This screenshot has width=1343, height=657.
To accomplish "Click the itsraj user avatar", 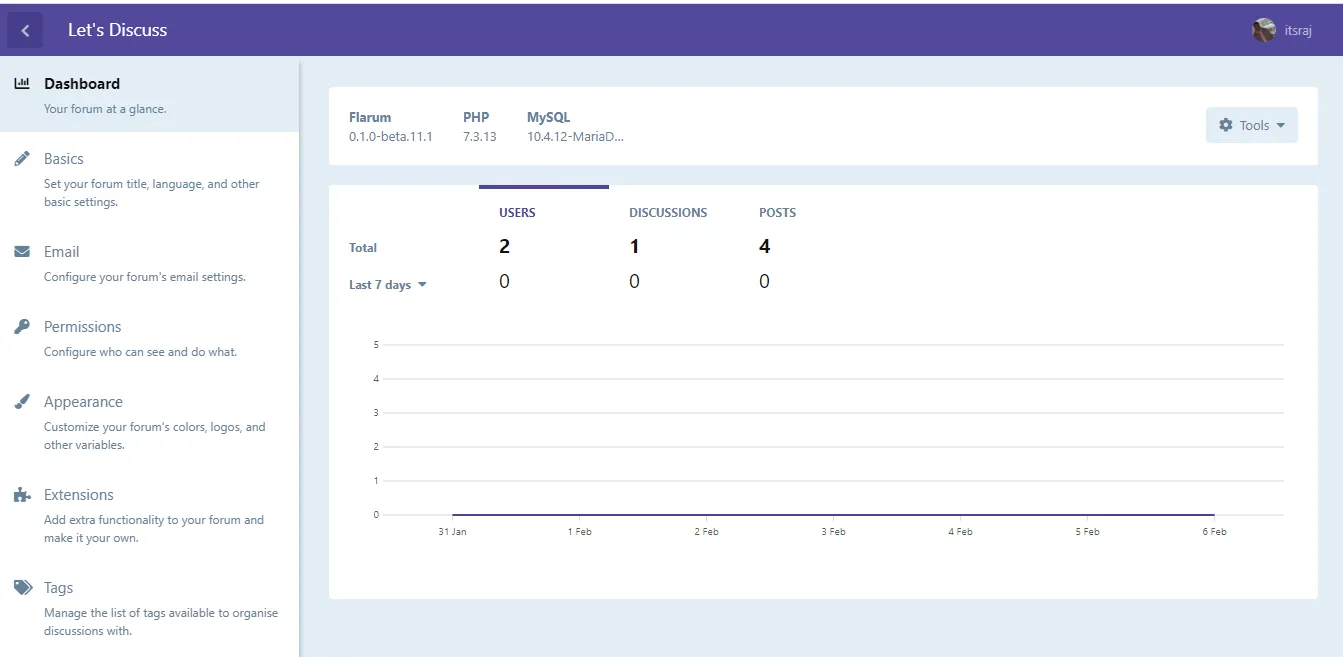I will point(1264,31).
